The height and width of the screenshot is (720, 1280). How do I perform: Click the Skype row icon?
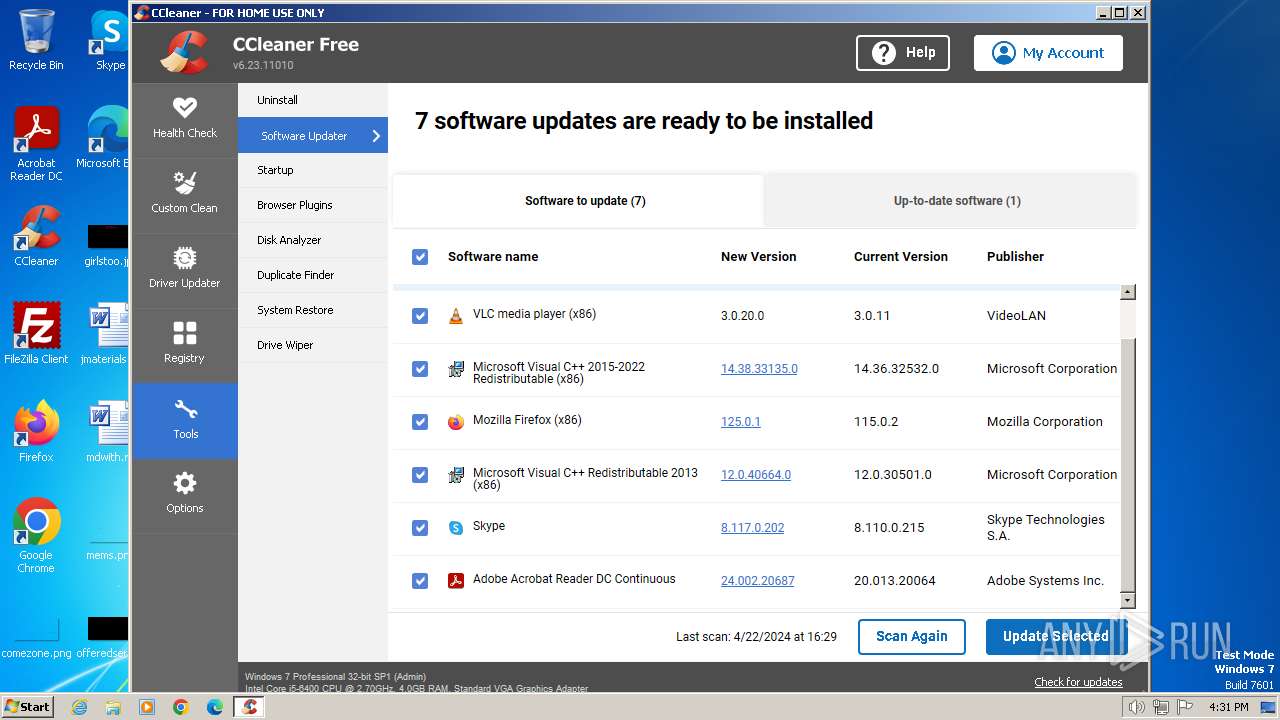pyautogui.click(x=456, y=527)
